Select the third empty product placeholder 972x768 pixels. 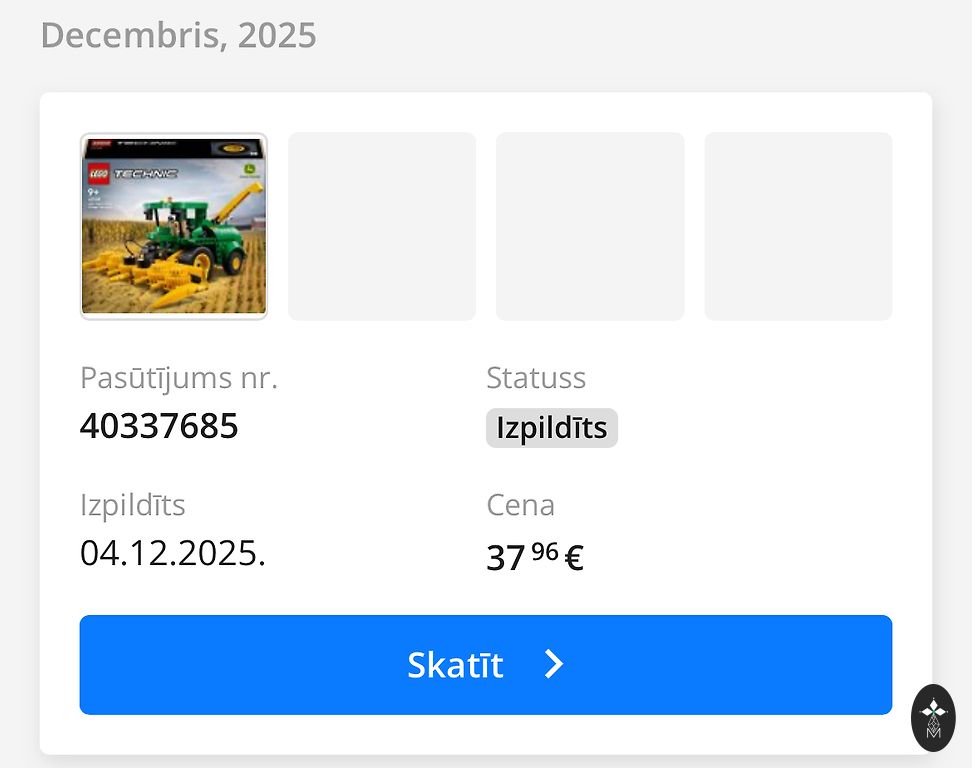click(590, 226)
